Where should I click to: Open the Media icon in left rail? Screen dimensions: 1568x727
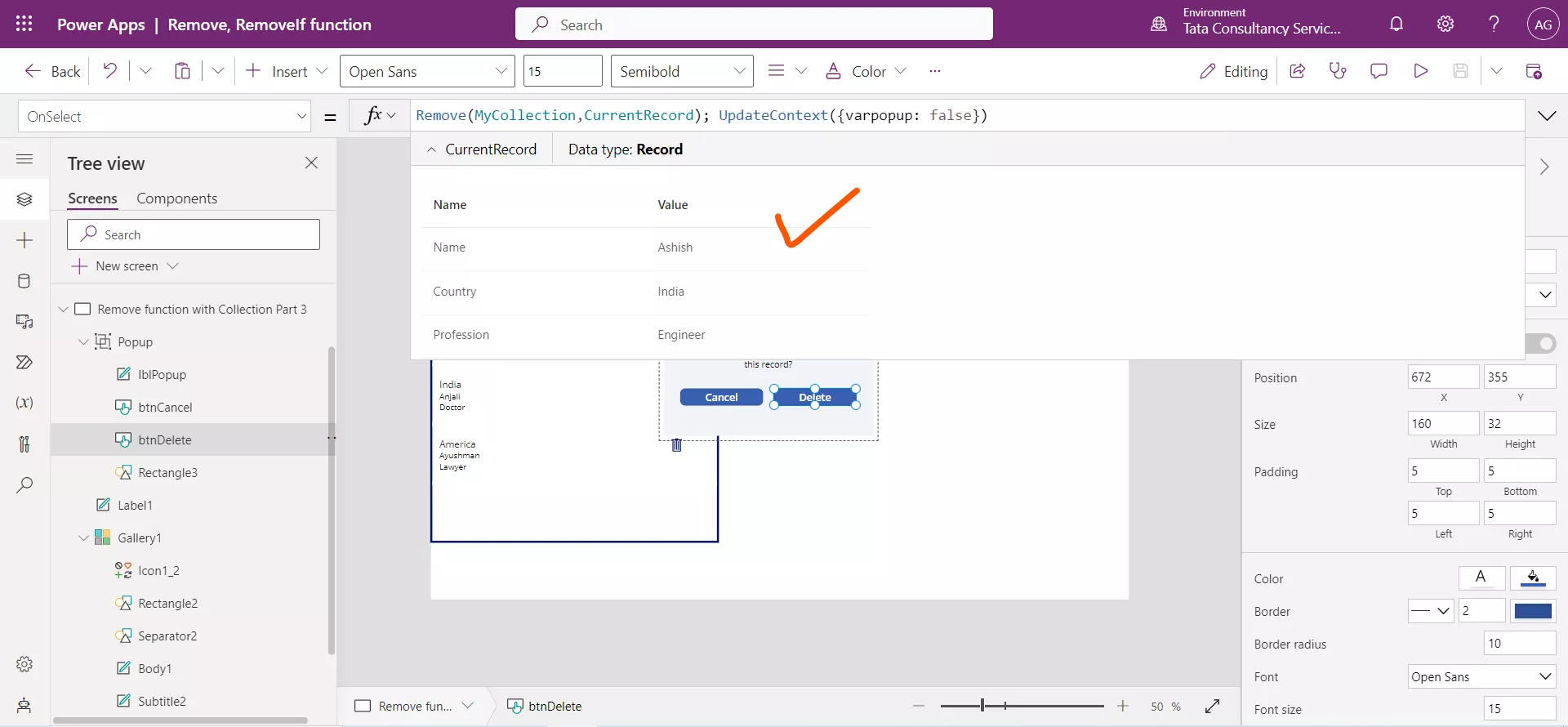tap(24, 321)
